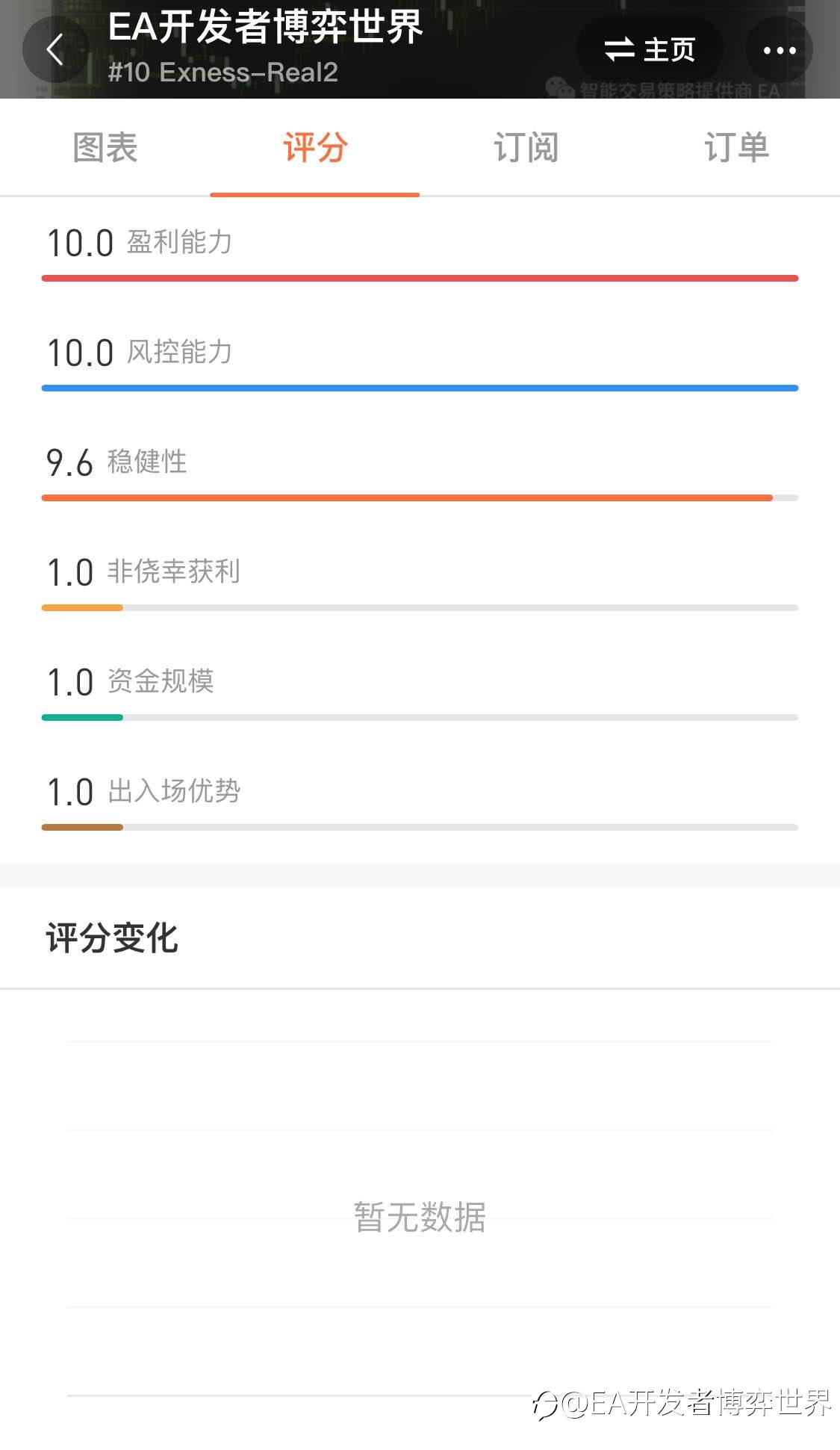Tap the green 资金规模 score bar

coord(82,718)
